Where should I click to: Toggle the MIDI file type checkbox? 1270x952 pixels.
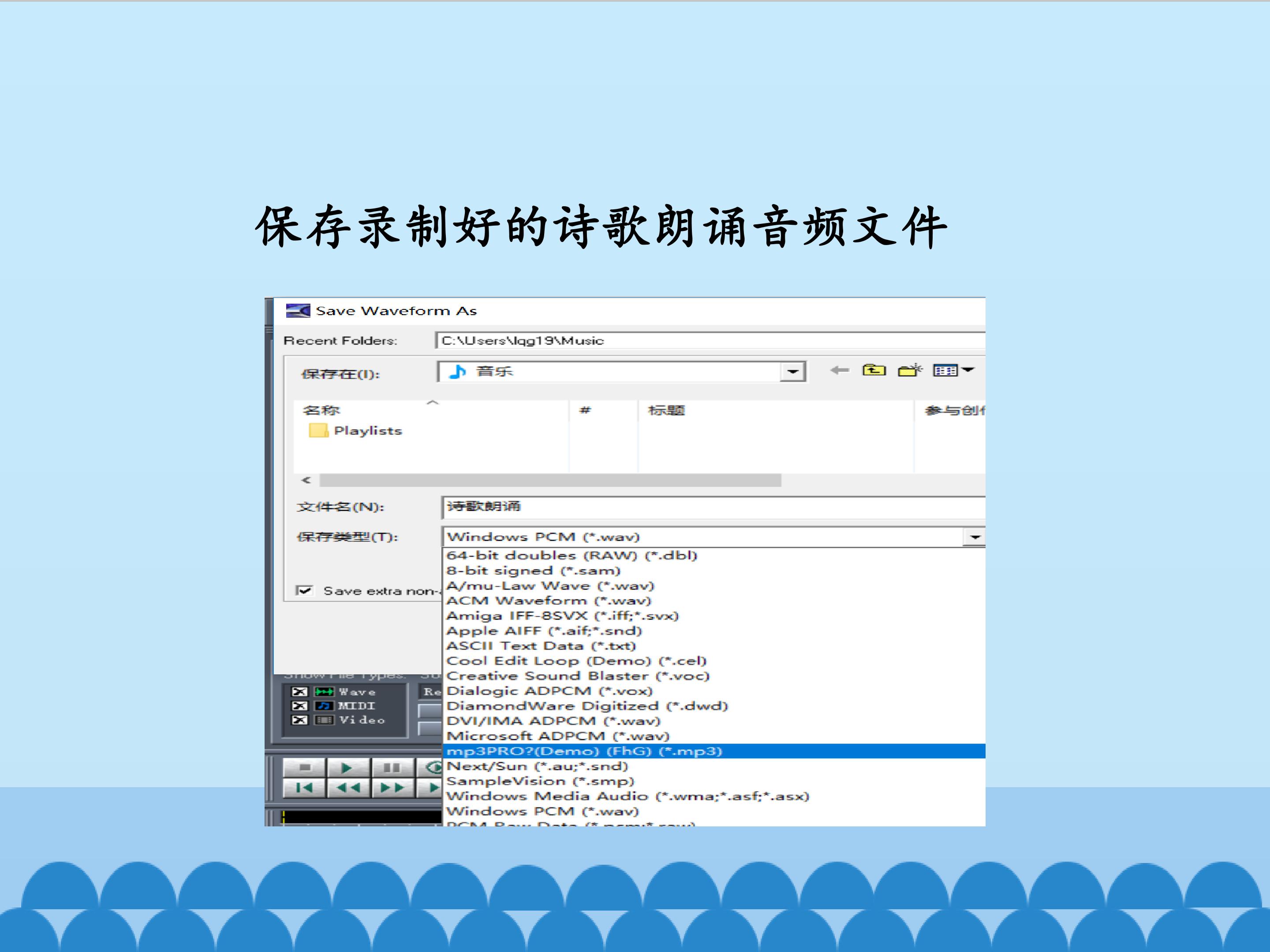[300, 706]
